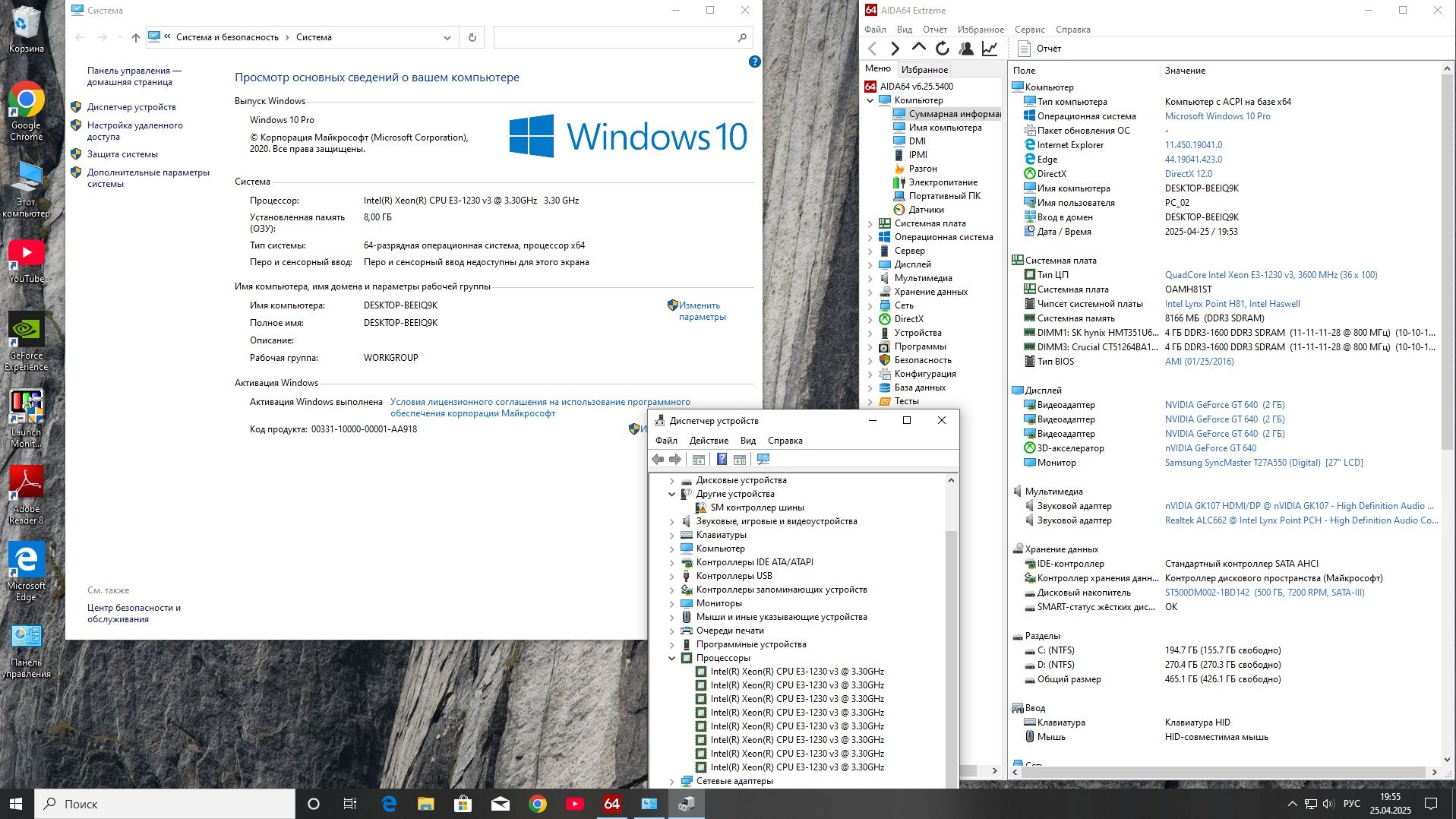
Task: Open Сервис menu in AIDA64
Action: [1029, 30]
